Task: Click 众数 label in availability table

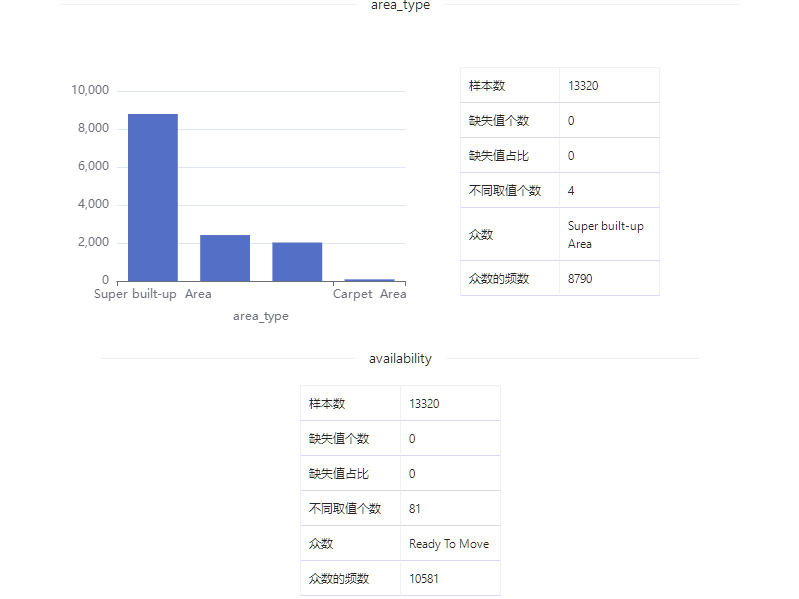Action: click(x=321, y=544)
